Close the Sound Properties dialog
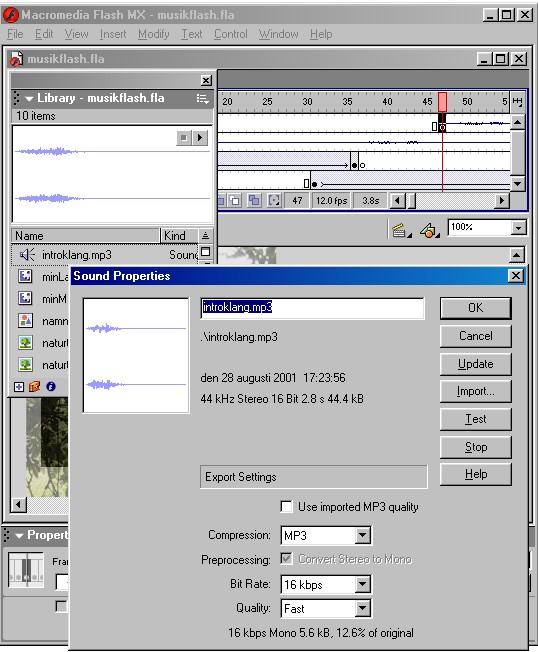This screenshot has height=652, width=538. pyautogui.click(x=516, y=276)
